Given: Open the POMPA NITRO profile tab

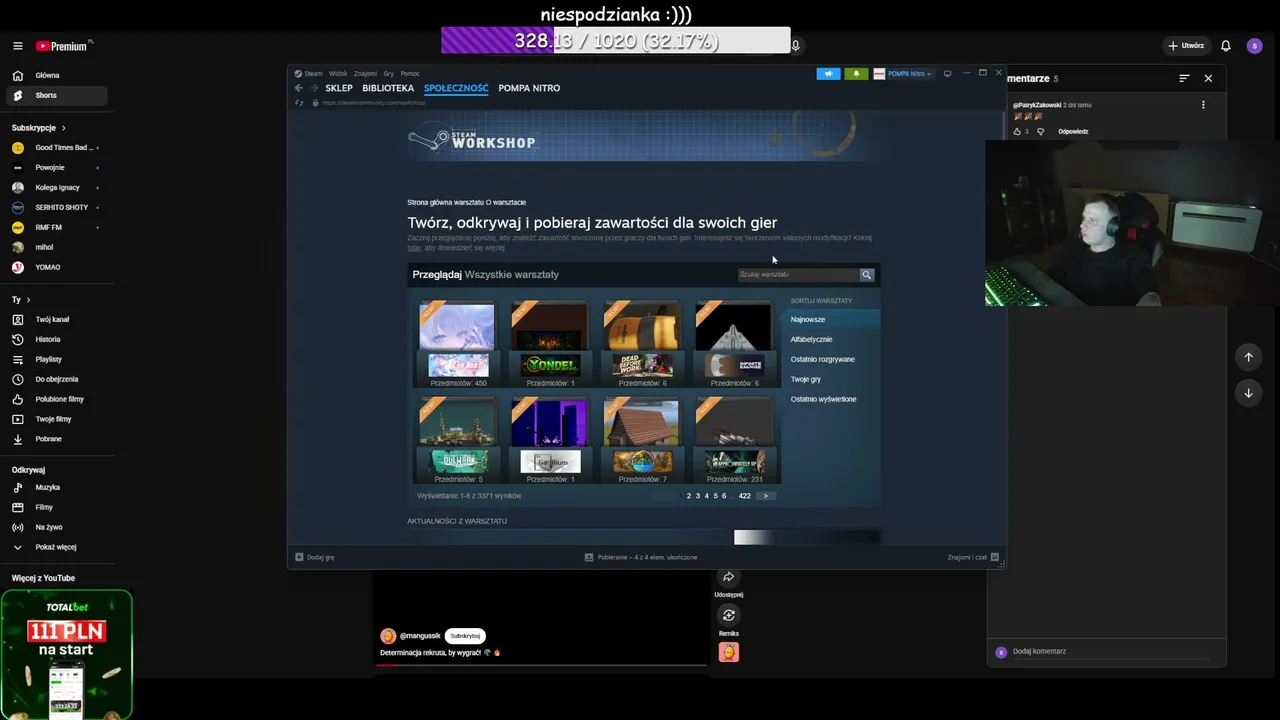Looking at the screenshot, I should click(x=529, y=88).
